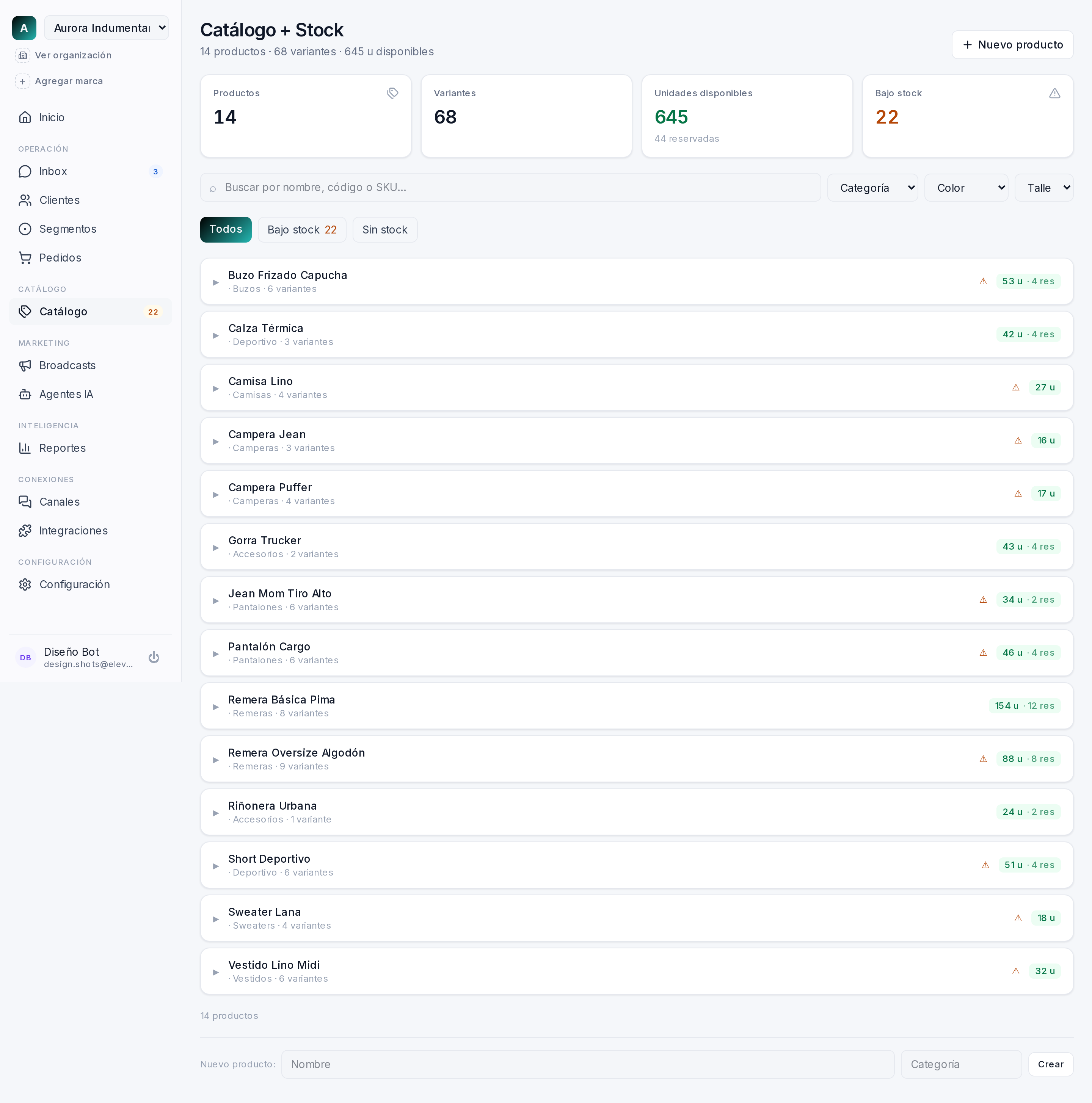Open Integraciones in the sidebar
This screenshot has height=1103, width=1092.
click(x=90, y=531)
